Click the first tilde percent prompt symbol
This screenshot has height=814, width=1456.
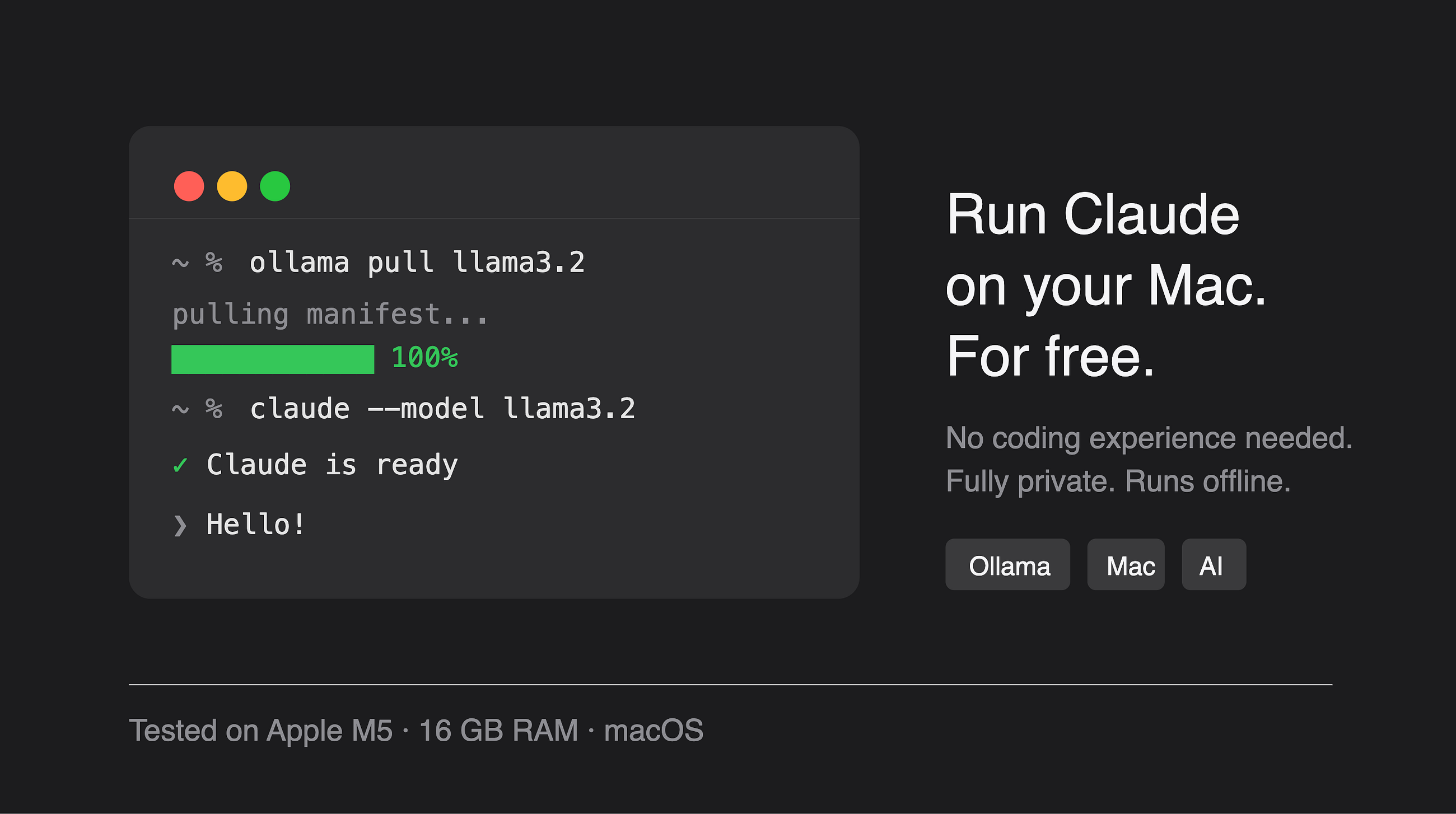point(197,263)
